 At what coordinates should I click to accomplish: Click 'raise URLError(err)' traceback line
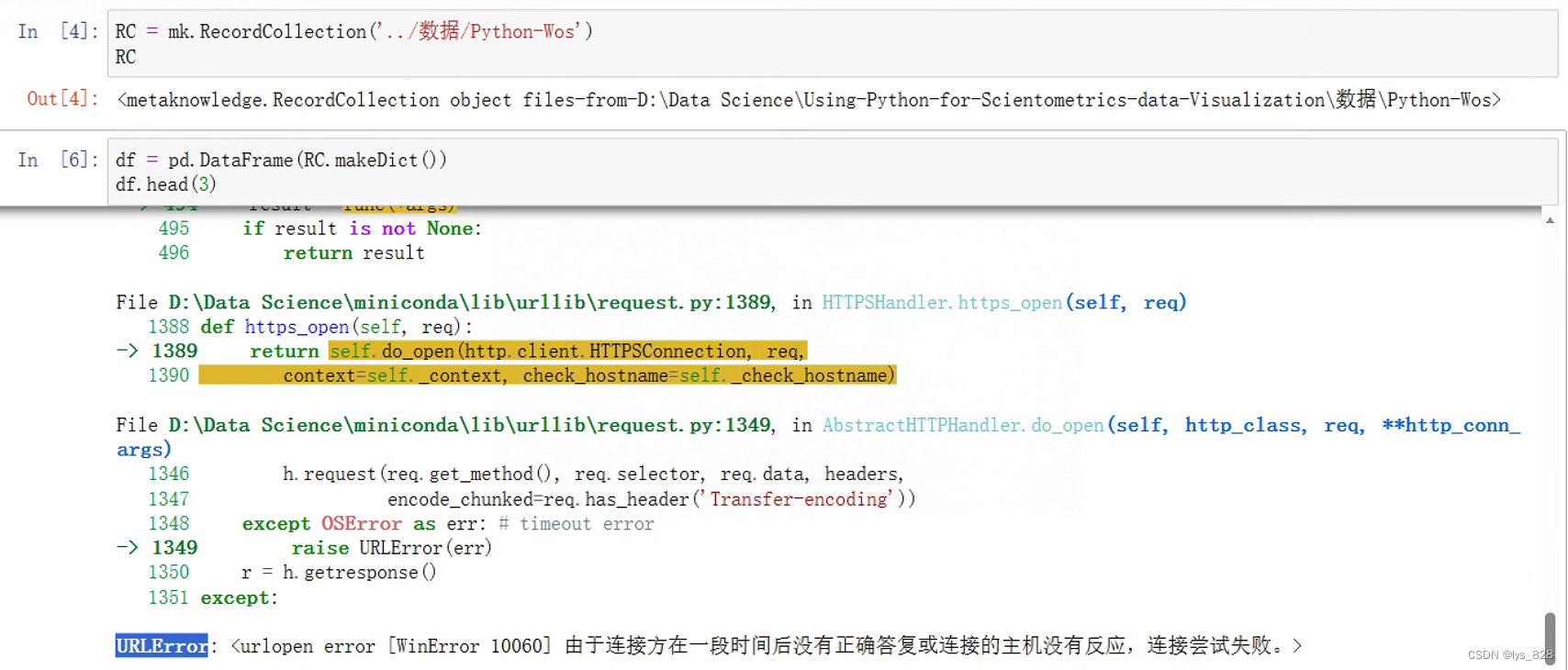point(391,548)
